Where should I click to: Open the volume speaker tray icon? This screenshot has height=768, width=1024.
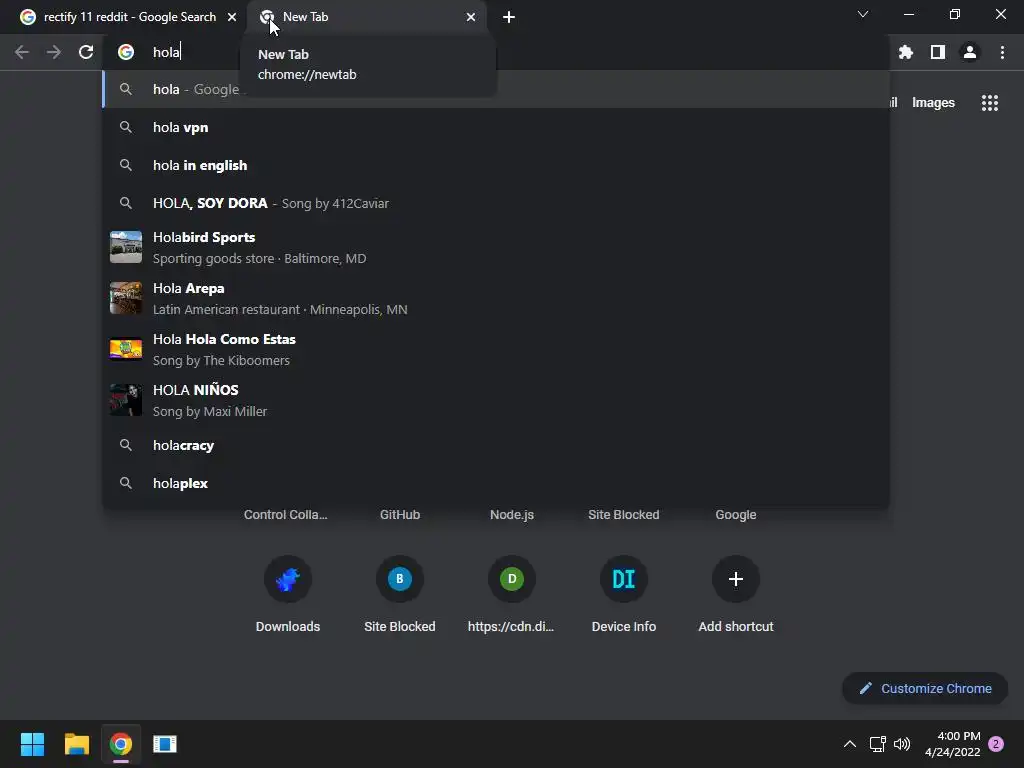pyautogui.click(x=902, y=744)
